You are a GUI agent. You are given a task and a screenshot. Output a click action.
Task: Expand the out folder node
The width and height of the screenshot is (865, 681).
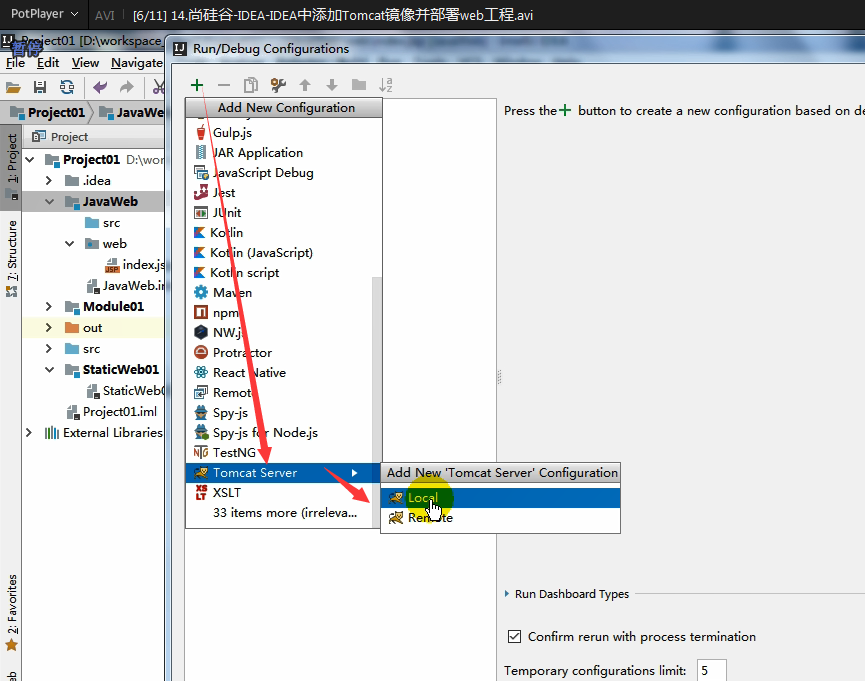(49, 327)
